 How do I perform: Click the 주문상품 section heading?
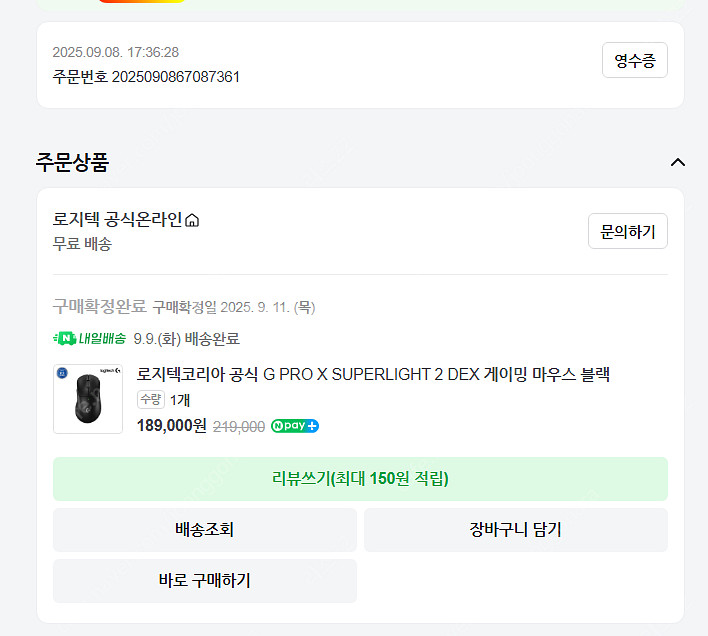73,162
